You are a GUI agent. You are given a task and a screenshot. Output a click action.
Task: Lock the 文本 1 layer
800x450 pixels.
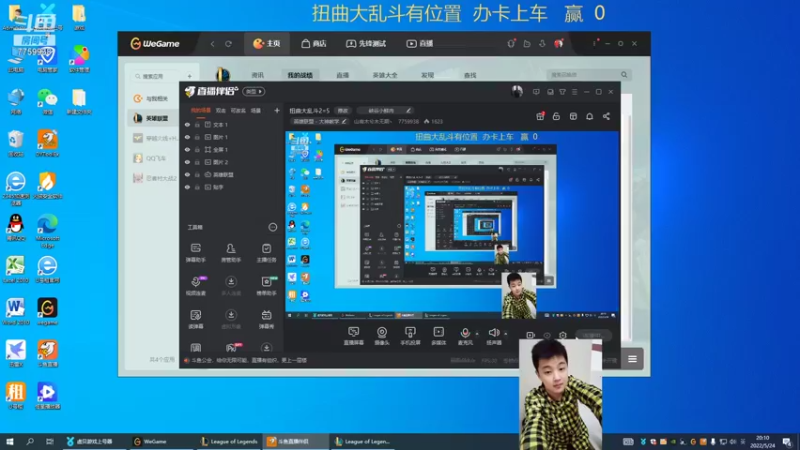[197, 124]
